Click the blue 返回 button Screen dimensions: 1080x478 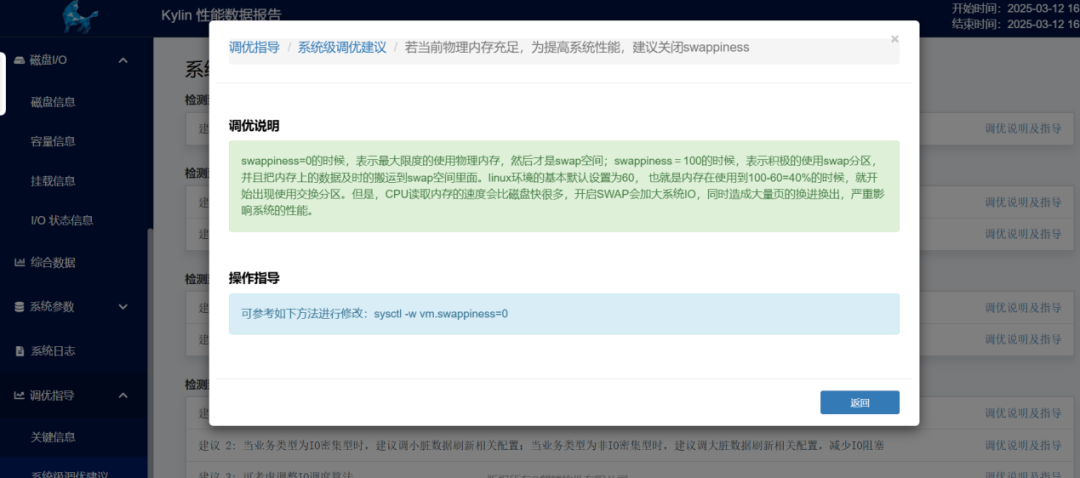pyautogui.click(x=860, y=403)
